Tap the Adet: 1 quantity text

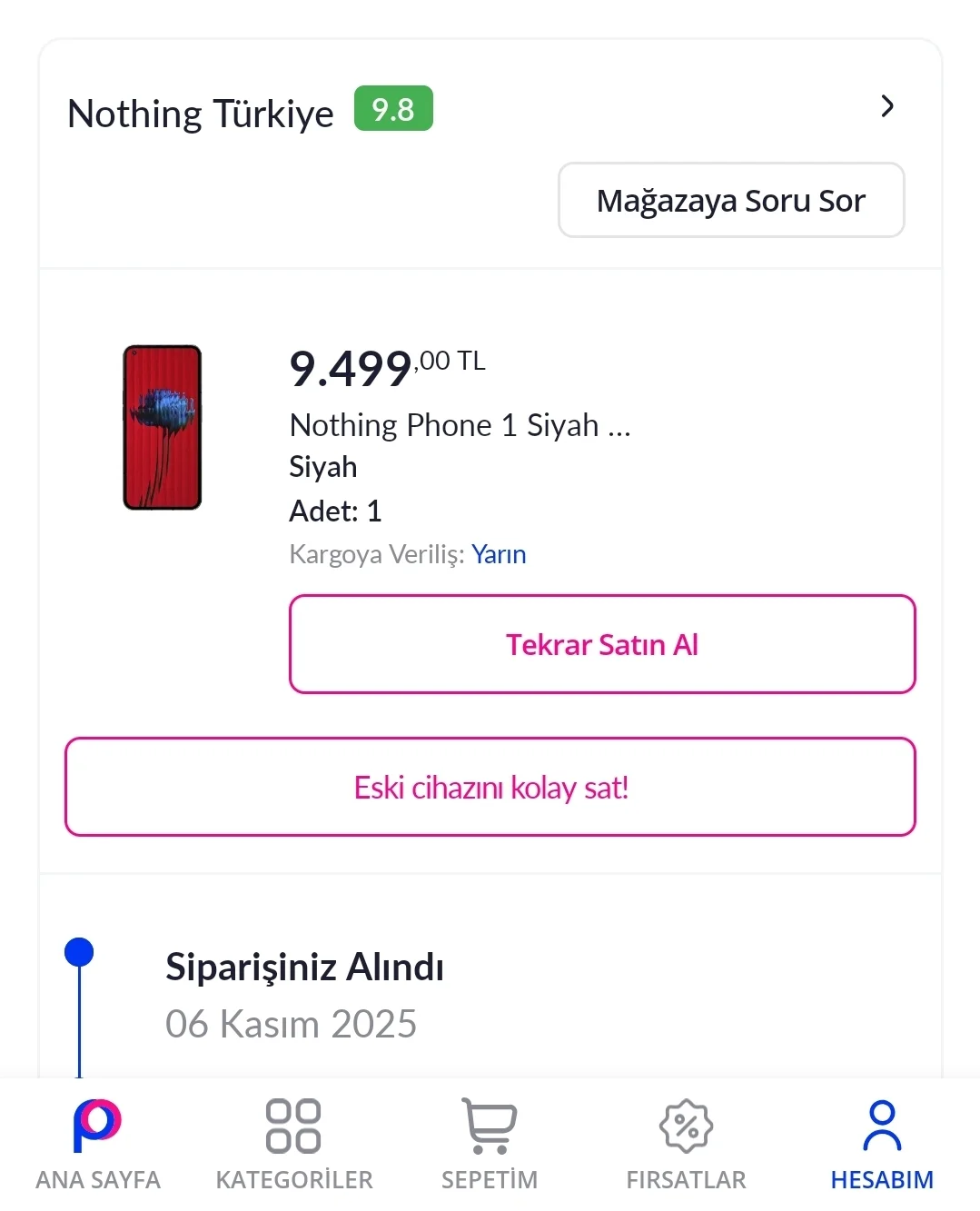point(335,511)
